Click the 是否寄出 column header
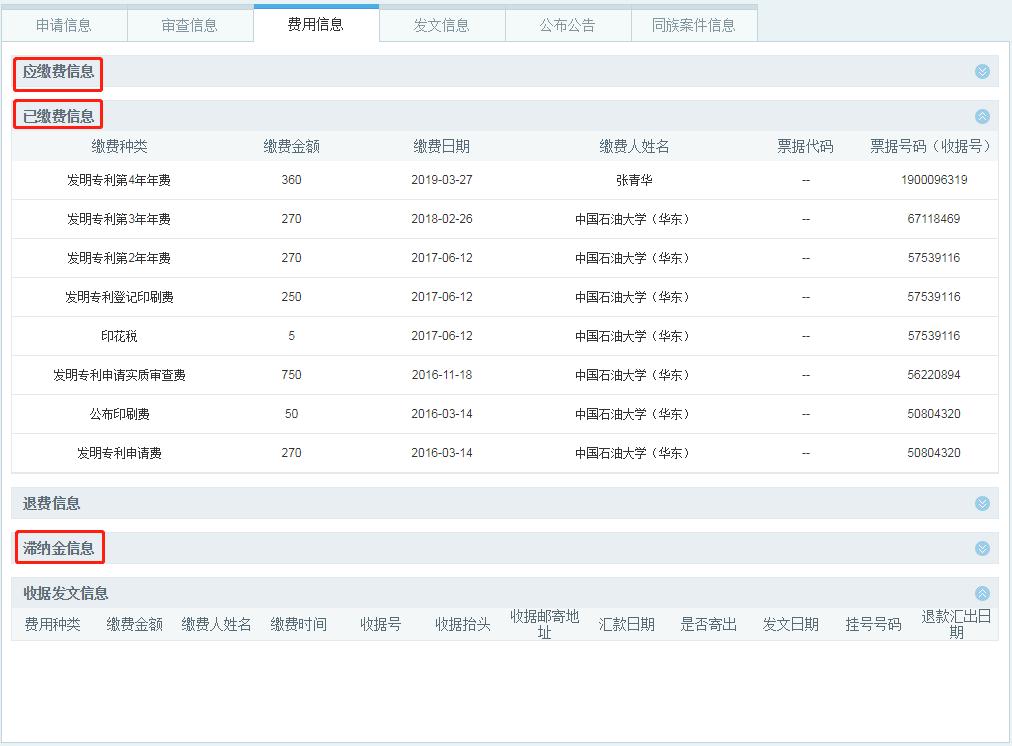The width and height of the screenshot is (1012, 746). (709, 625)
